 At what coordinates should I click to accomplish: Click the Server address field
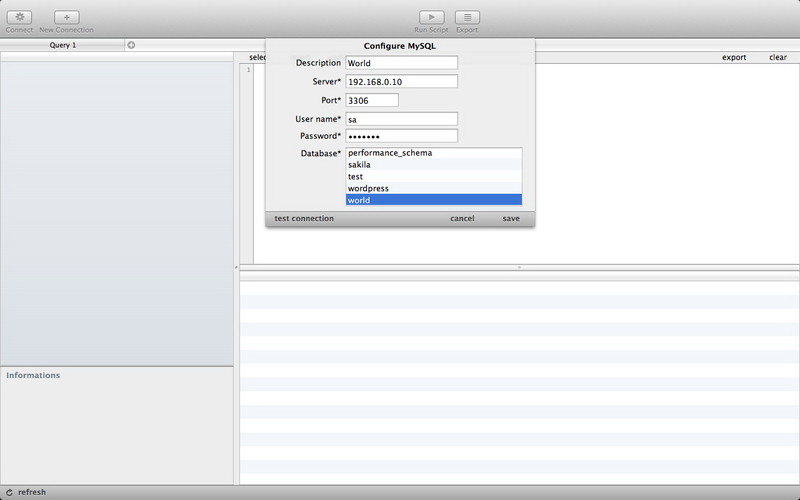401,81
